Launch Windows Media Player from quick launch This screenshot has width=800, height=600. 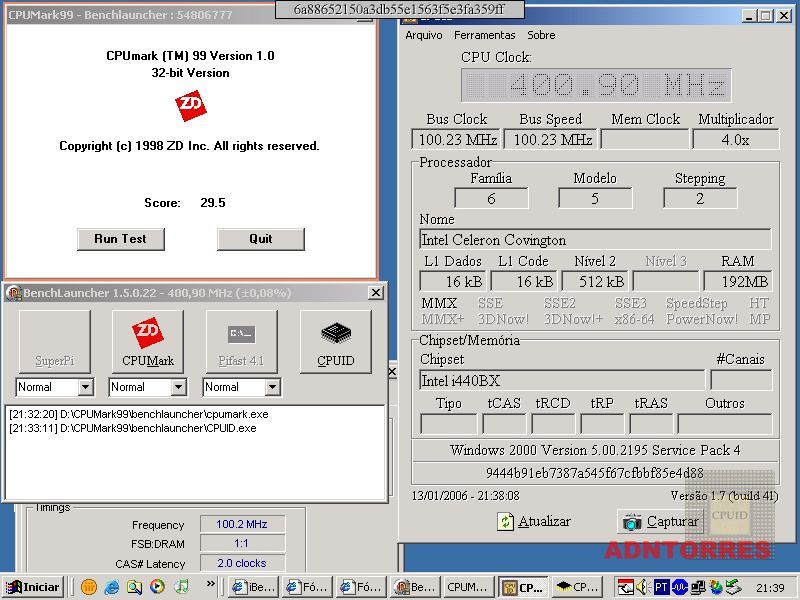tap(158, 587)
